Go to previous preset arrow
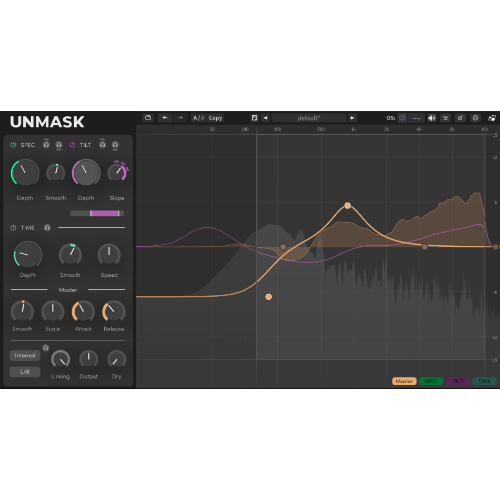 (x=265, y=118)
